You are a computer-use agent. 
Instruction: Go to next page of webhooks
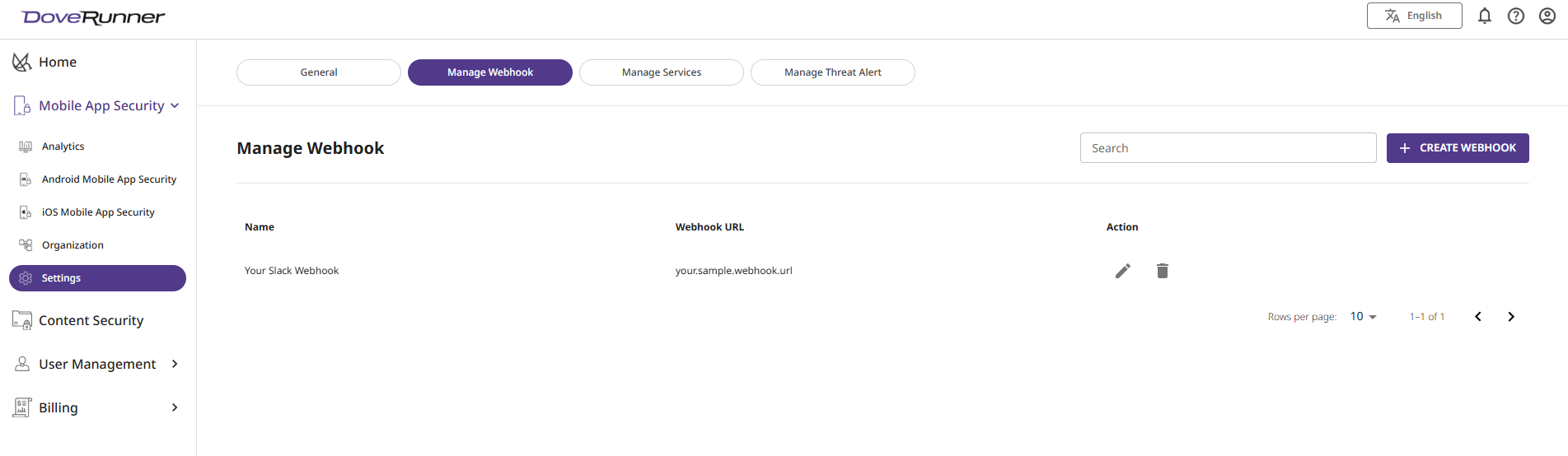(x=1511, y=317)
